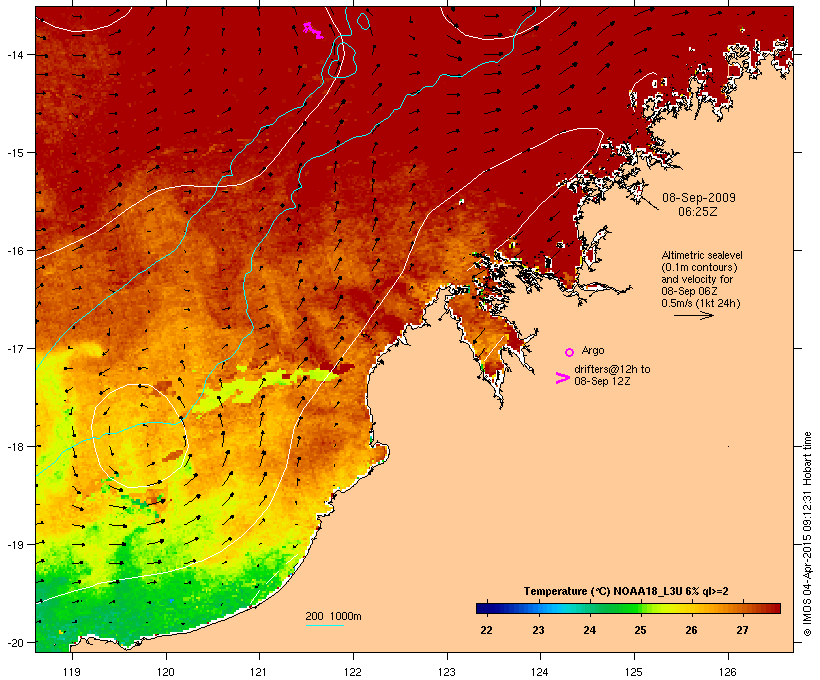The width and height of the screenshot is (820, 680).
Task: Click the '(0.1m contours)' legend text
Action: 699,267
